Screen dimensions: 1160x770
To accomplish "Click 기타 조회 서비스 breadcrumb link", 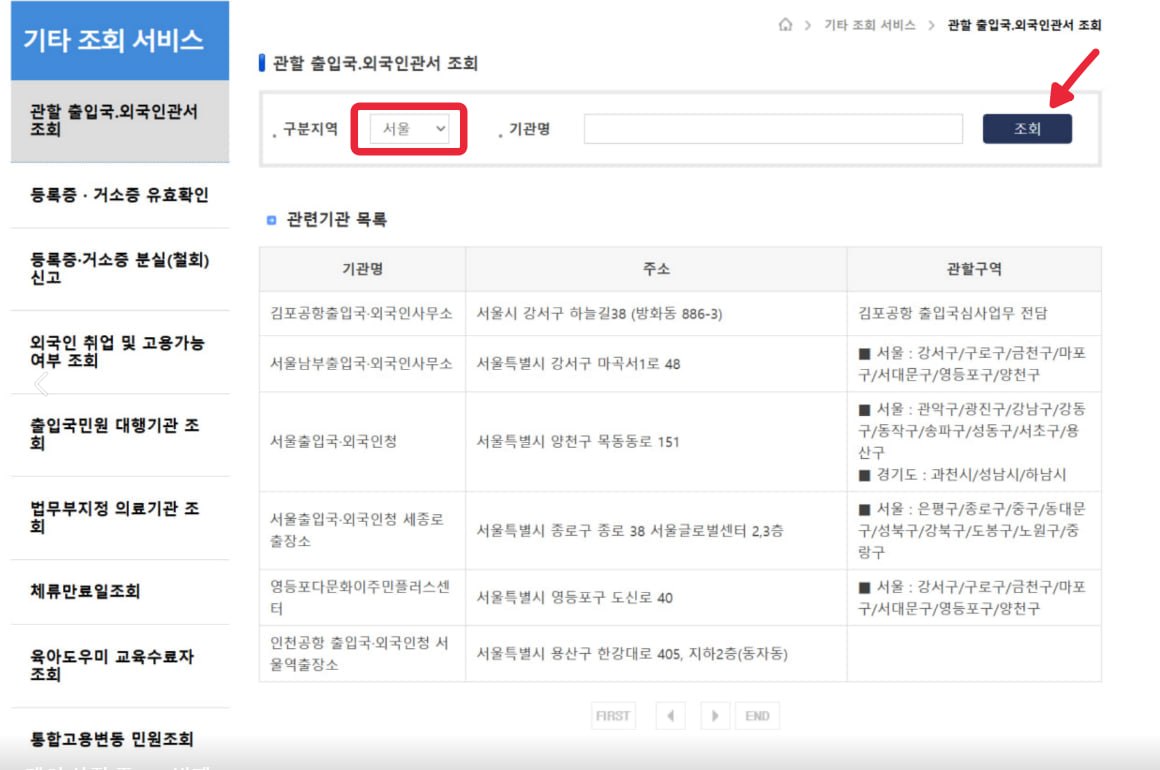I will pyautogui.click(x=869, y=25).
